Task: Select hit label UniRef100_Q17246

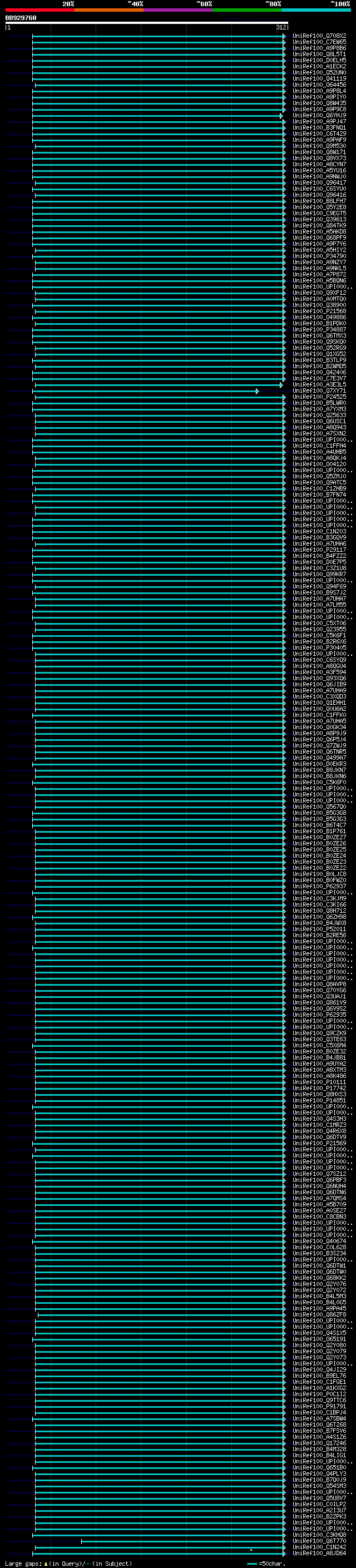Action: click(x=319, y=1443)
